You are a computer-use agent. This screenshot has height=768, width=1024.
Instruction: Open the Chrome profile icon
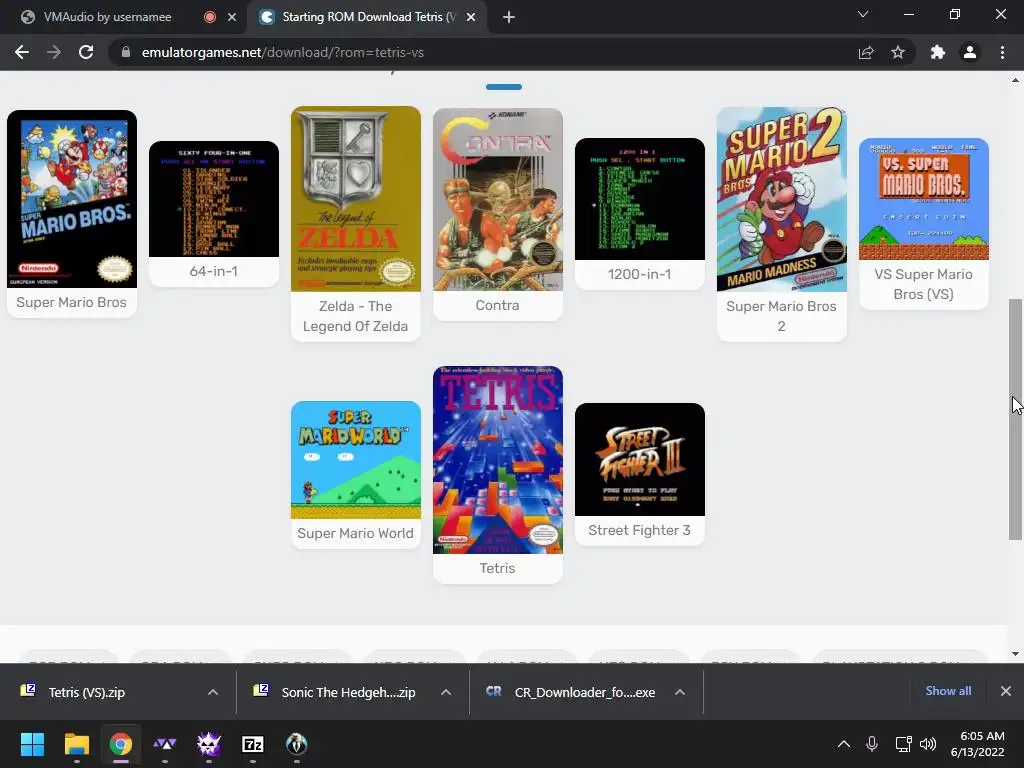970,52
